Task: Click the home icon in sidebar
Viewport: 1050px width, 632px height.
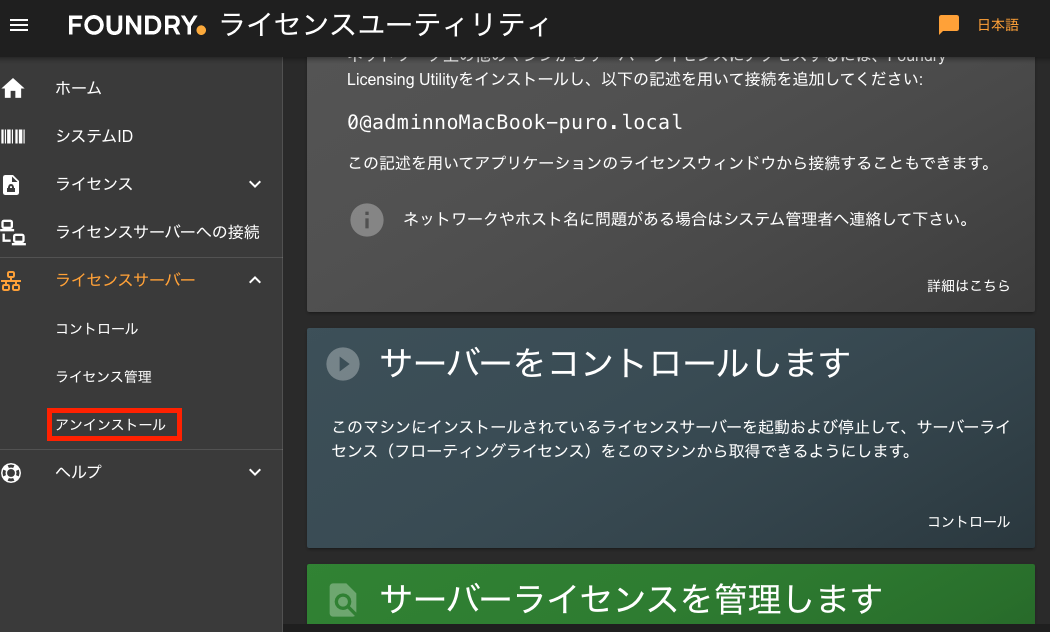Action: click(x=13, y=88)
